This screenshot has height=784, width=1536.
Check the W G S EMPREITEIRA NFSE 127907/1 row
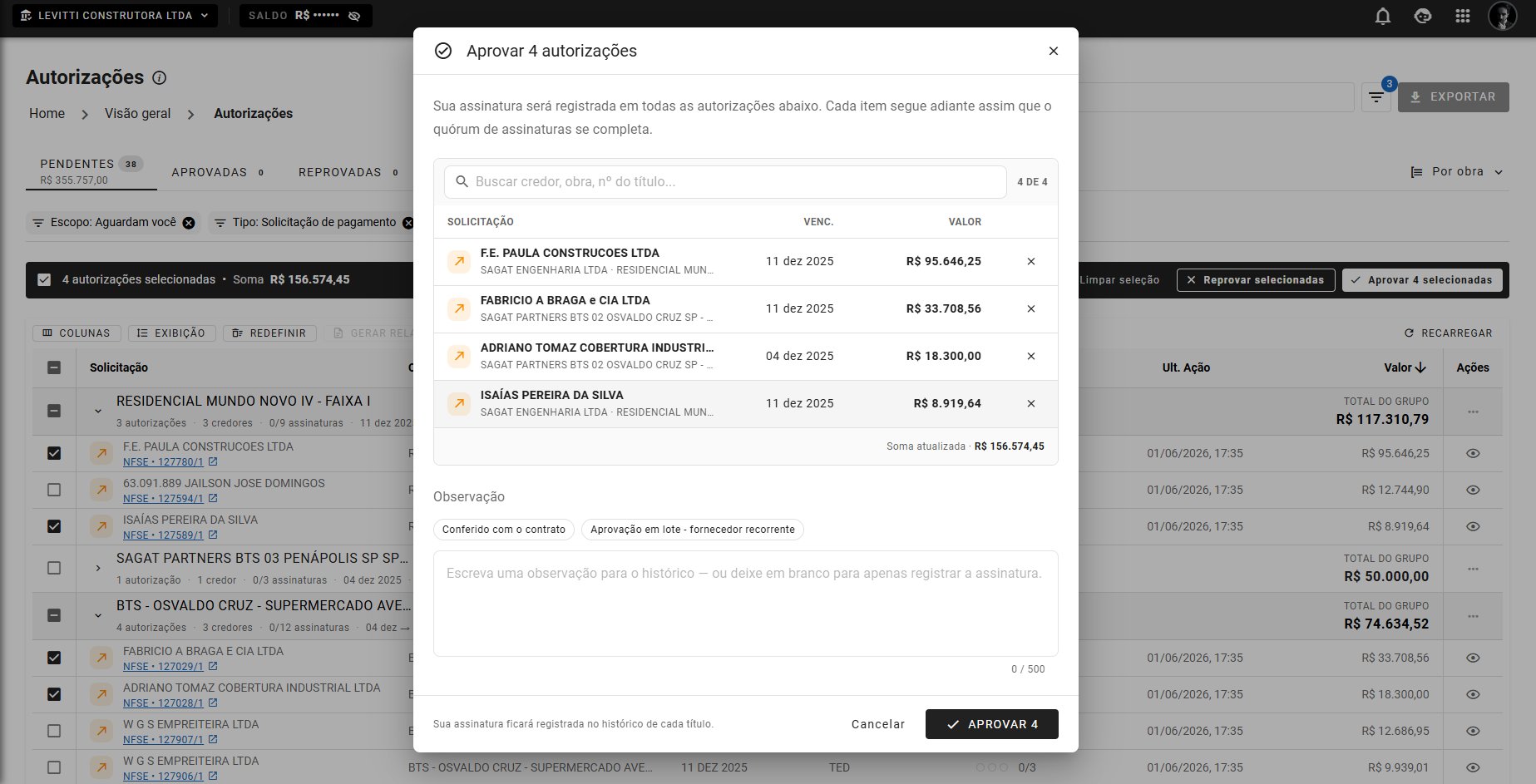click(54, 731)
